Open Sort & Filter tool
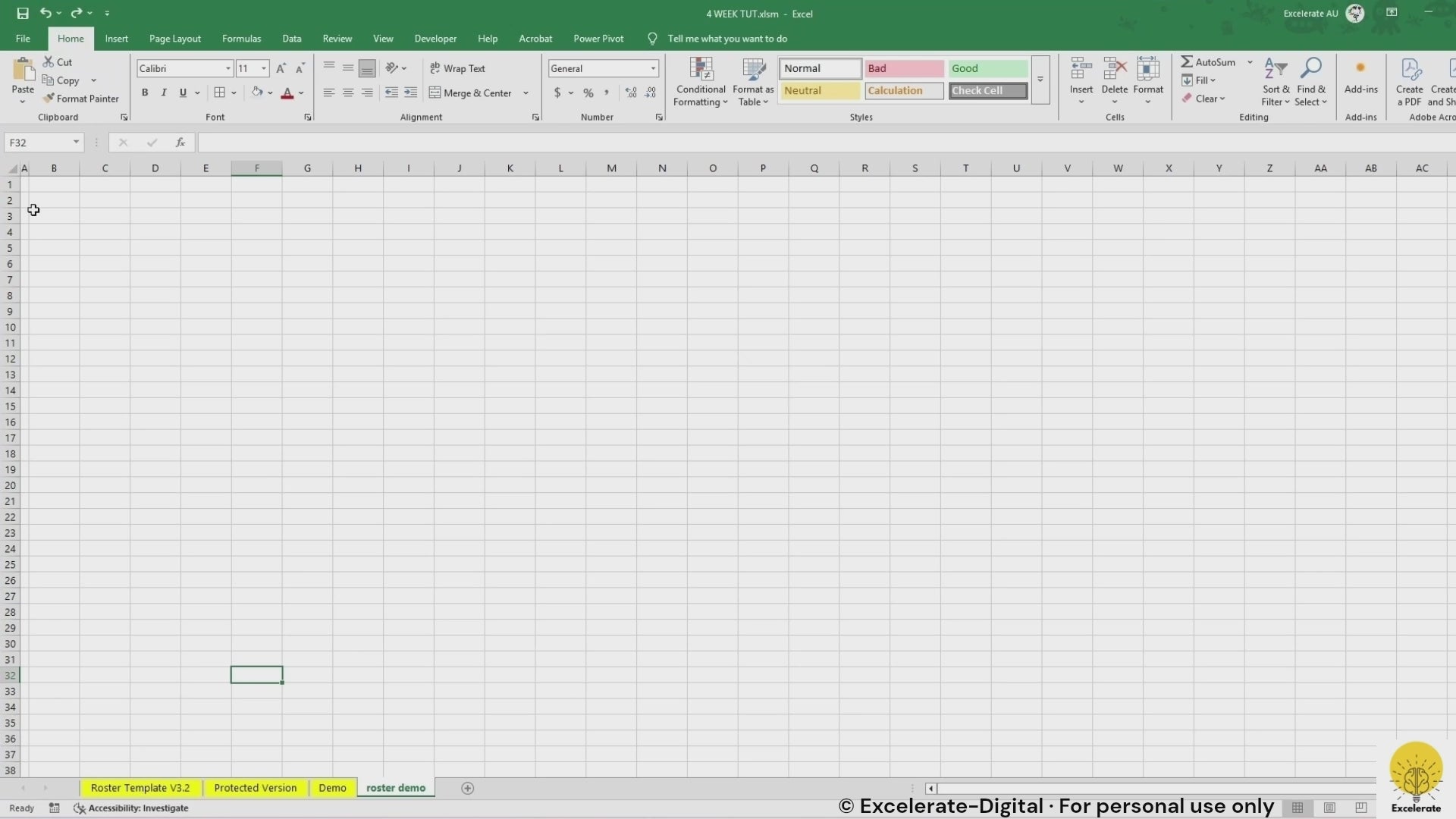 1276,82
